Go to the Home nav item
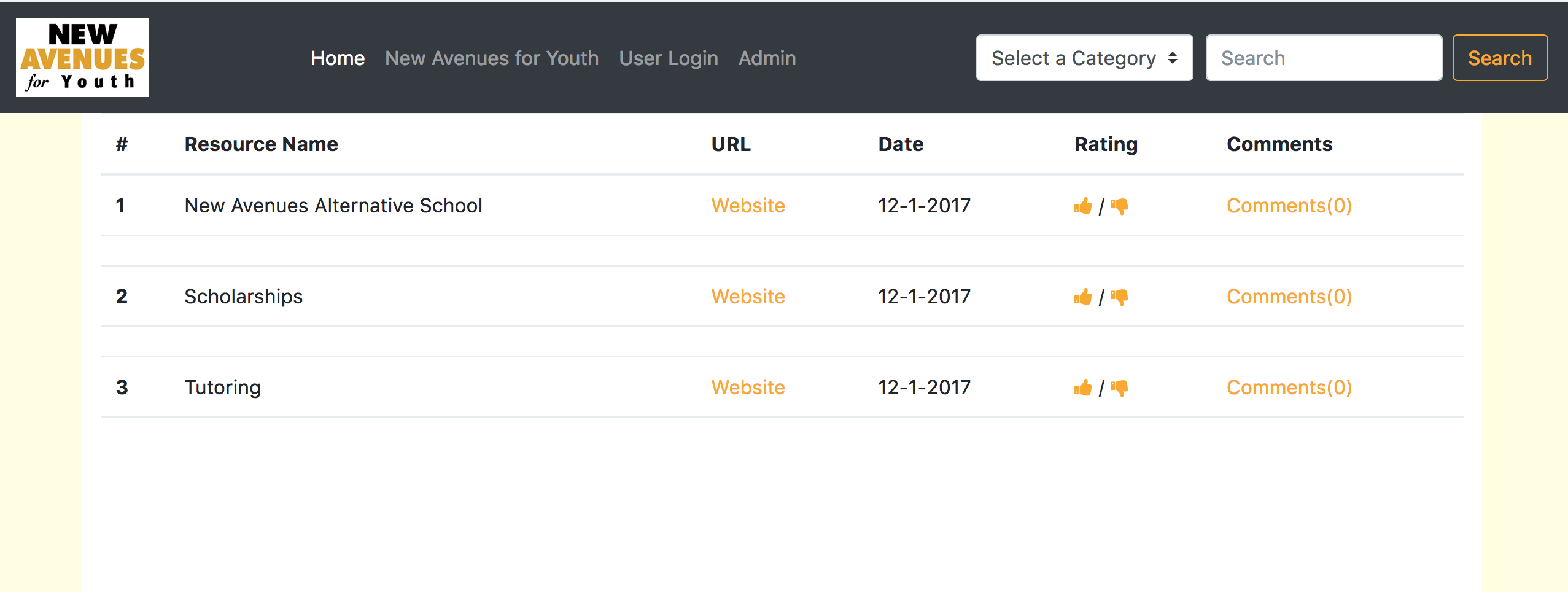This screenshot has width=1568, height=592. coord(338,58)
